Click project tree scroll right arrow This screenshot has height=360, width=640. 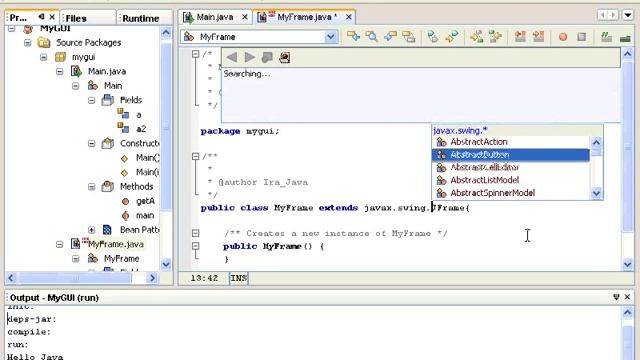[152, 278]
